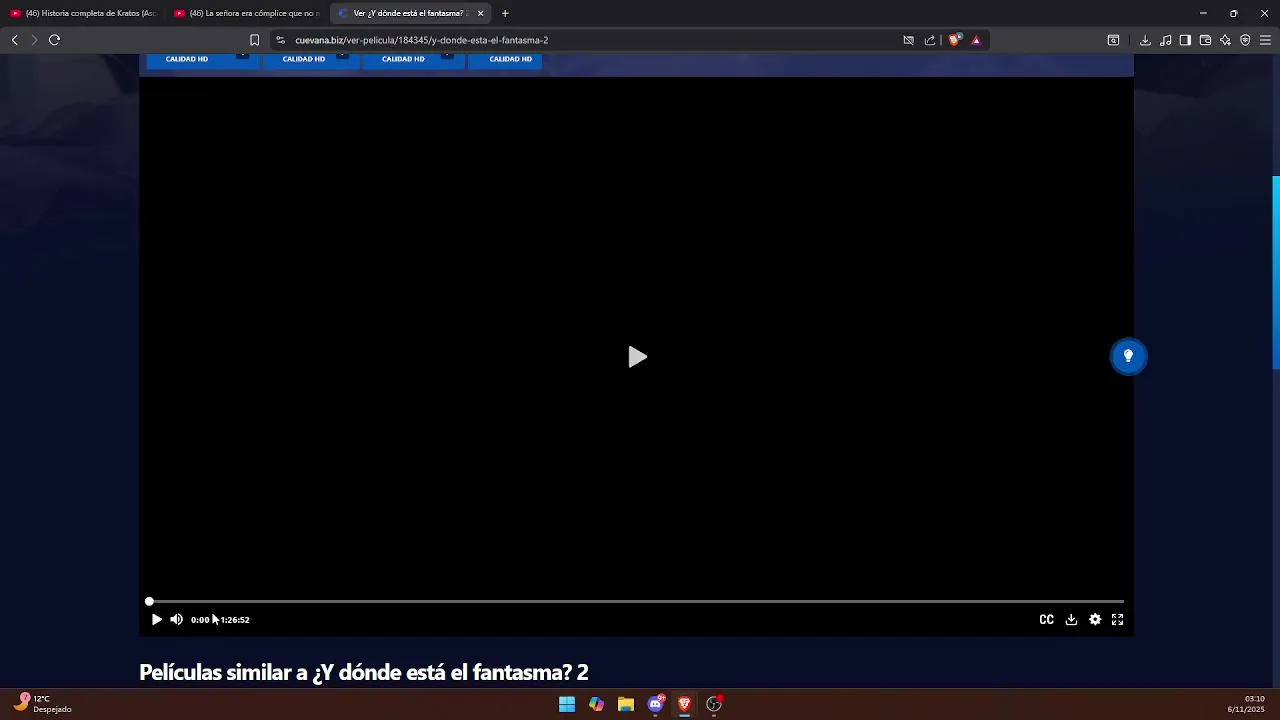Image resolution: width=1280 pixels, height=720 pixels.
Task: Toggle the blue lightbulb lights-off button
Action: [1128, 356]
